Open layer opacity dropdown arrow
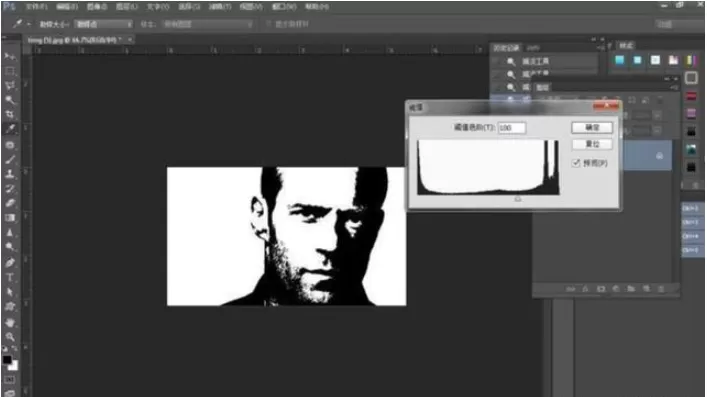 pyautogui.click(x=657, y=115)
